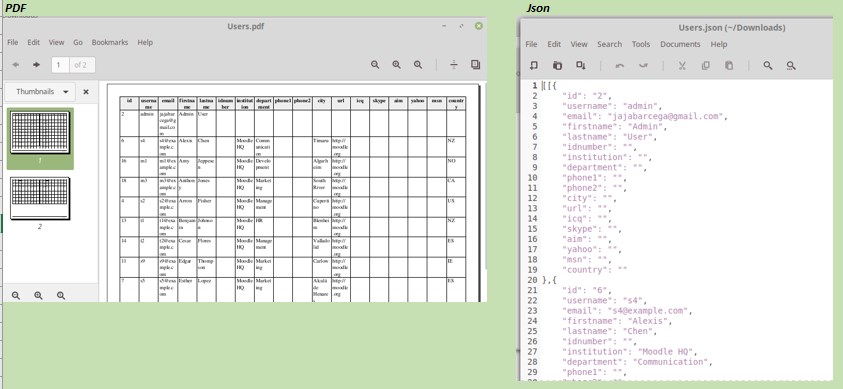Click new document icon in text editor
This screenshot has width=843, height=389.
coord(534,66)
